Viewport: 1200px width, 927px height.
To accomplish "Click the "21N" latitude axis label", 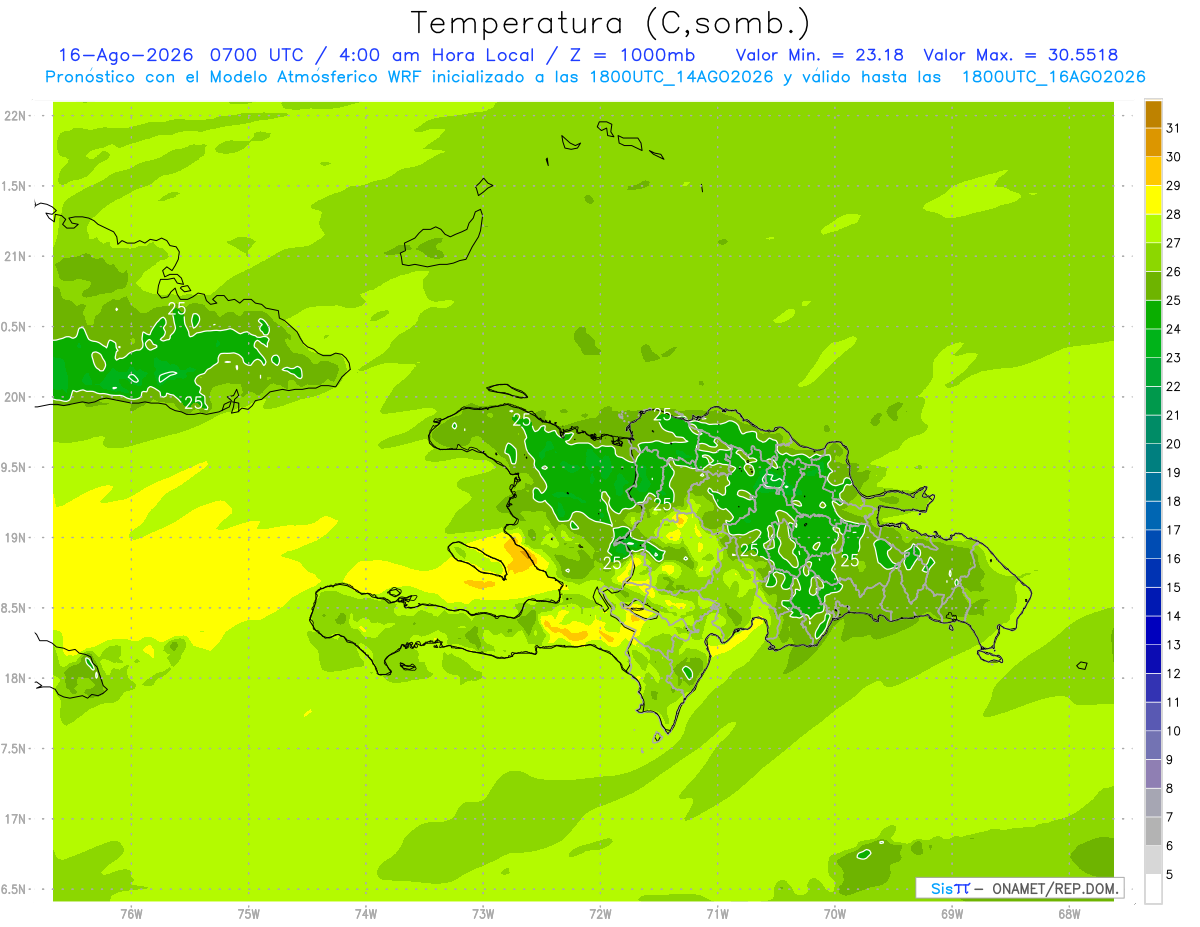I will 16,257.
